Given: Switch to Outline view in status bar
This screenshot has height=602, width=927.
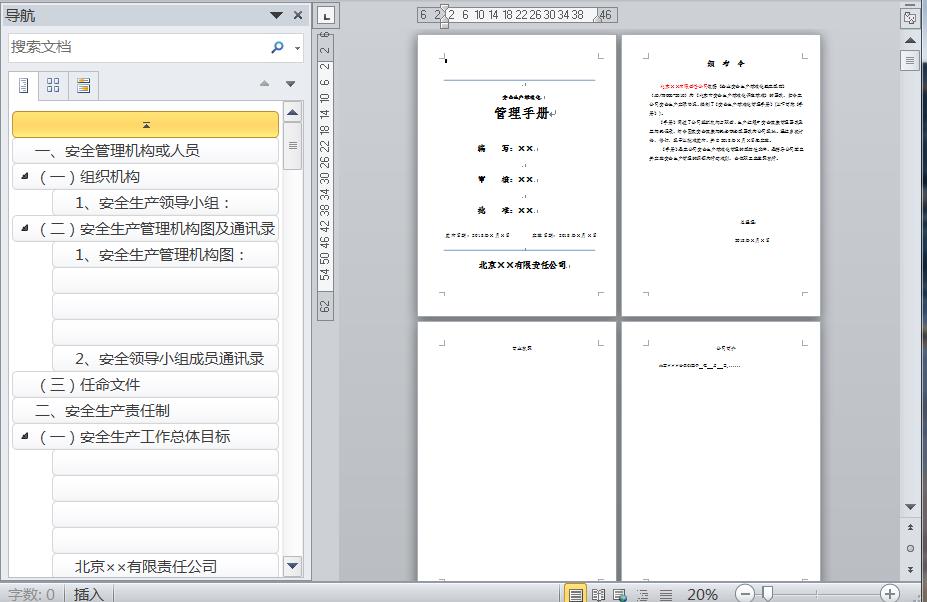Looking at the screenshot, I should tap(643, 594).
